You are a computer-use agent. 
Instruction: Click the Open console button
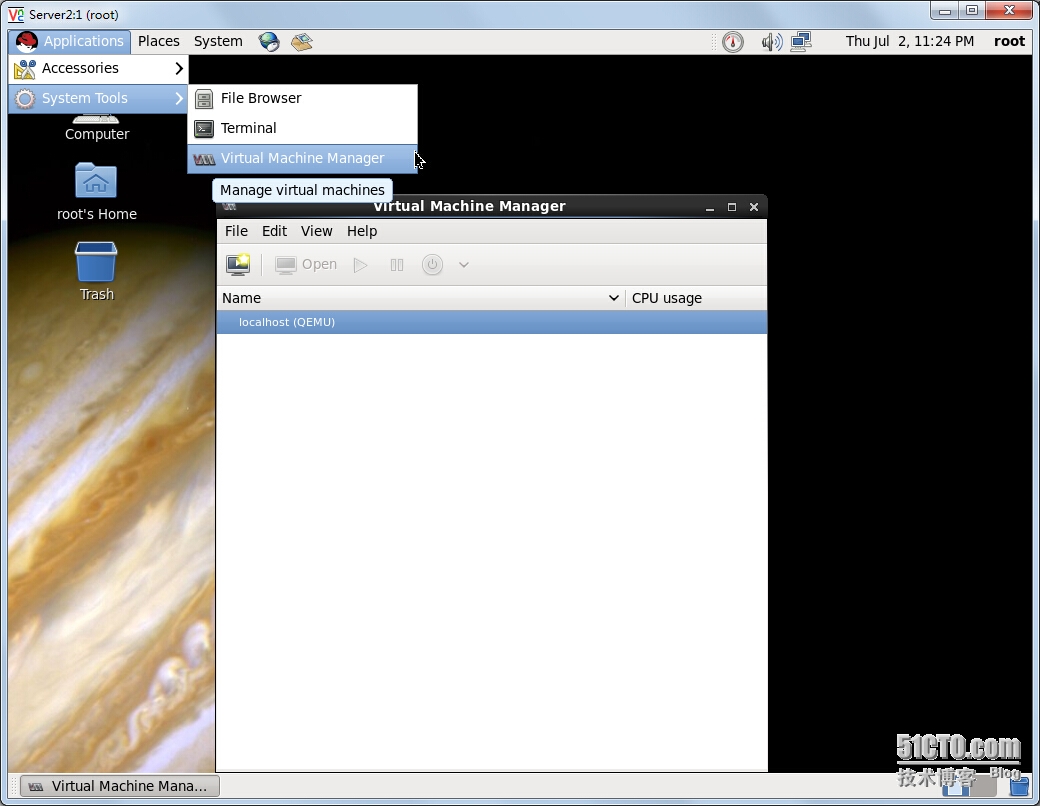pos(306,265)
